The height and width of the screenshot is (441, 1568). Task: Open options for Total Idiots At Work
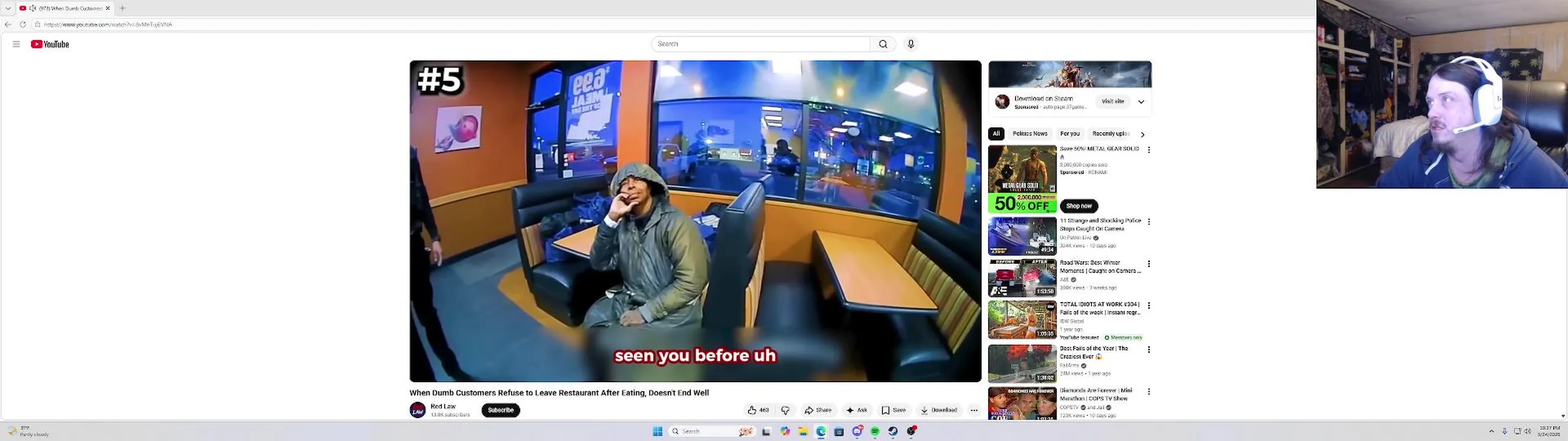point(1148,306)
